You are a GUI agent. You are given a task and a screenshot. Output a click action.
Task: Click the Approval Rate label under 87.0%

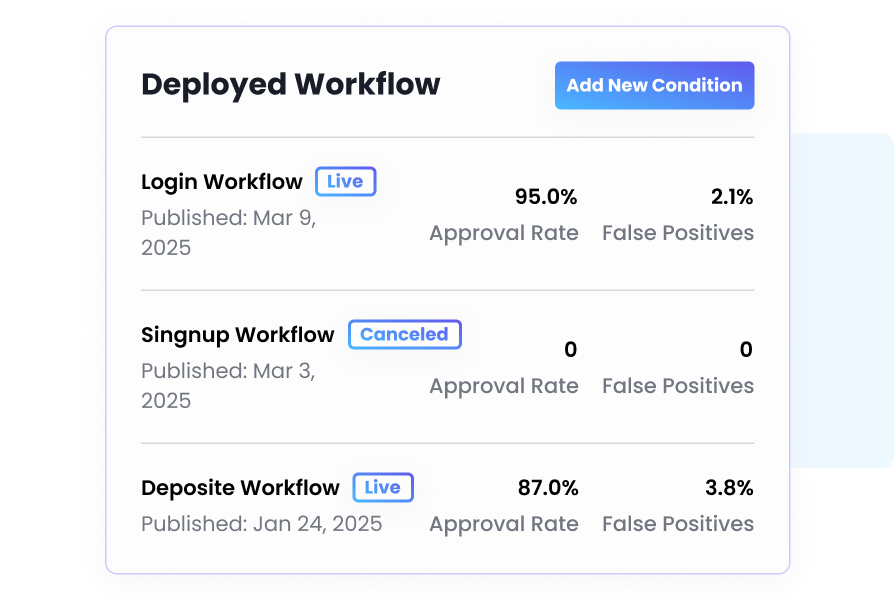(504, 524)
